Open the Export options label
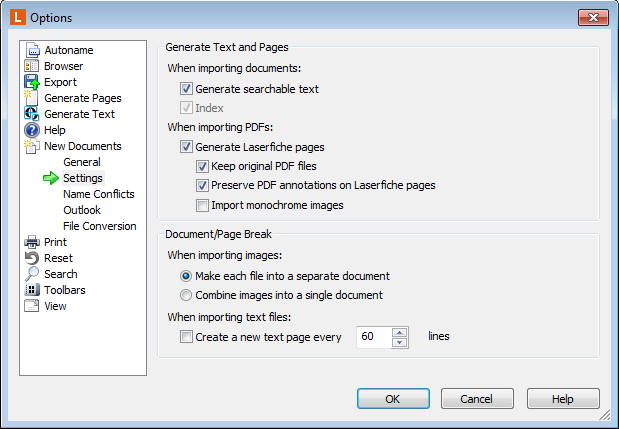 click(60, 82)
